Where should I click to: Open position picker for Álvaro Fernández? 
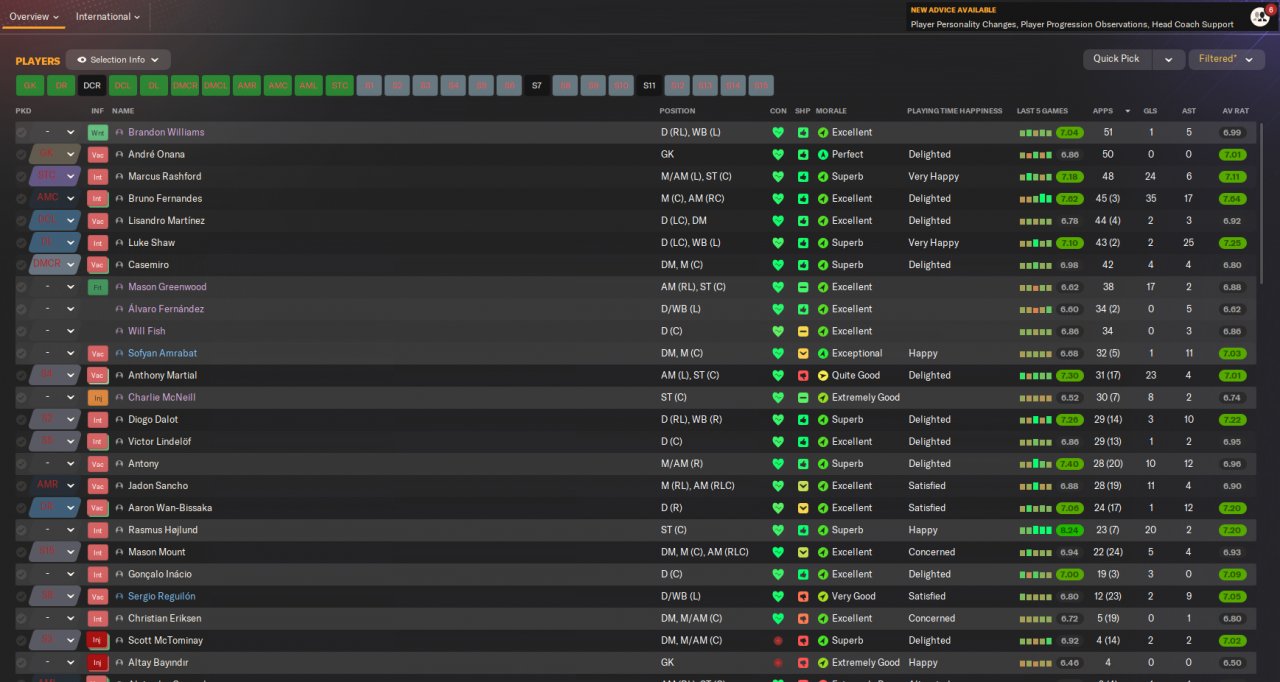click(x=55, y=309)
